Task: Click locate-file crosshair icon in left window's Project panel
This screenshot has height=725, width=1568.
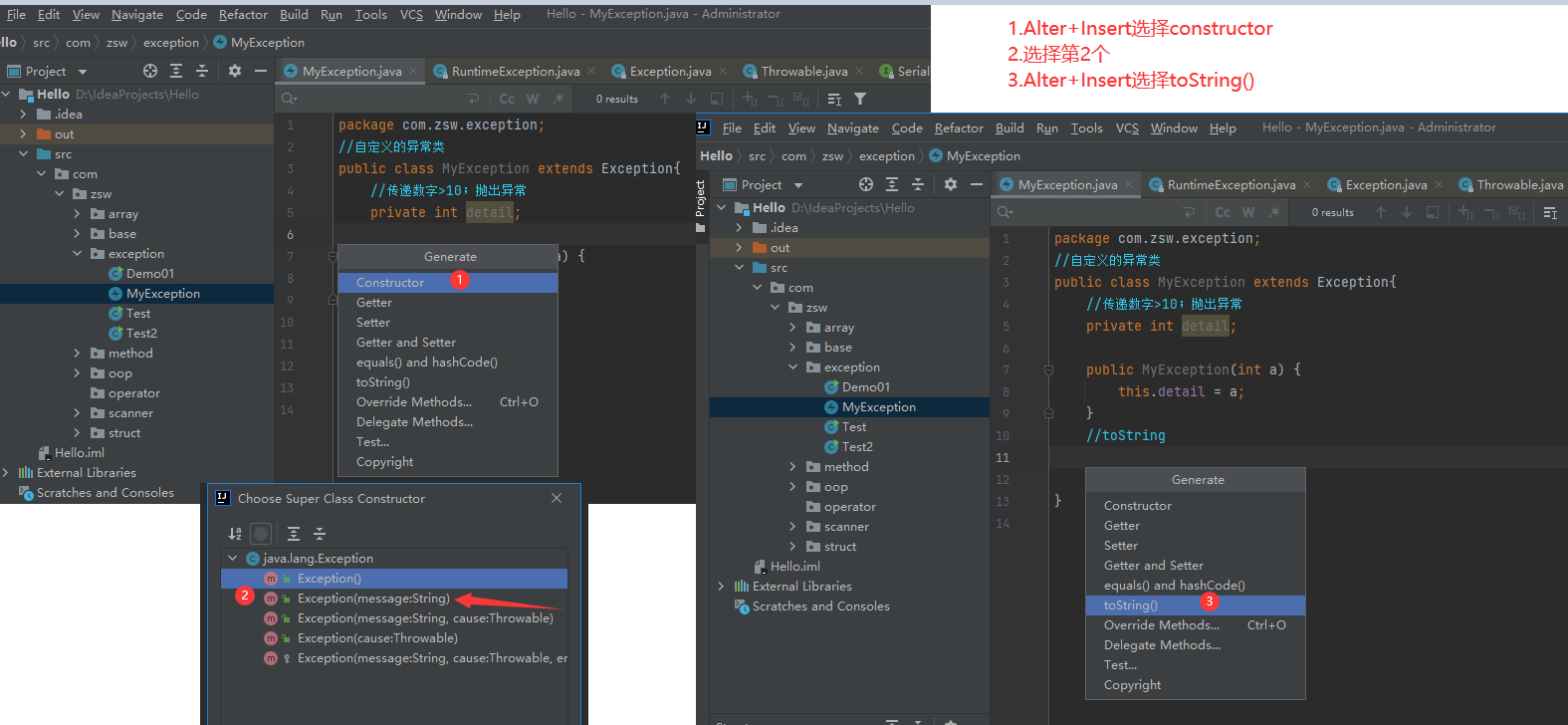Action: tap(150, 71)
